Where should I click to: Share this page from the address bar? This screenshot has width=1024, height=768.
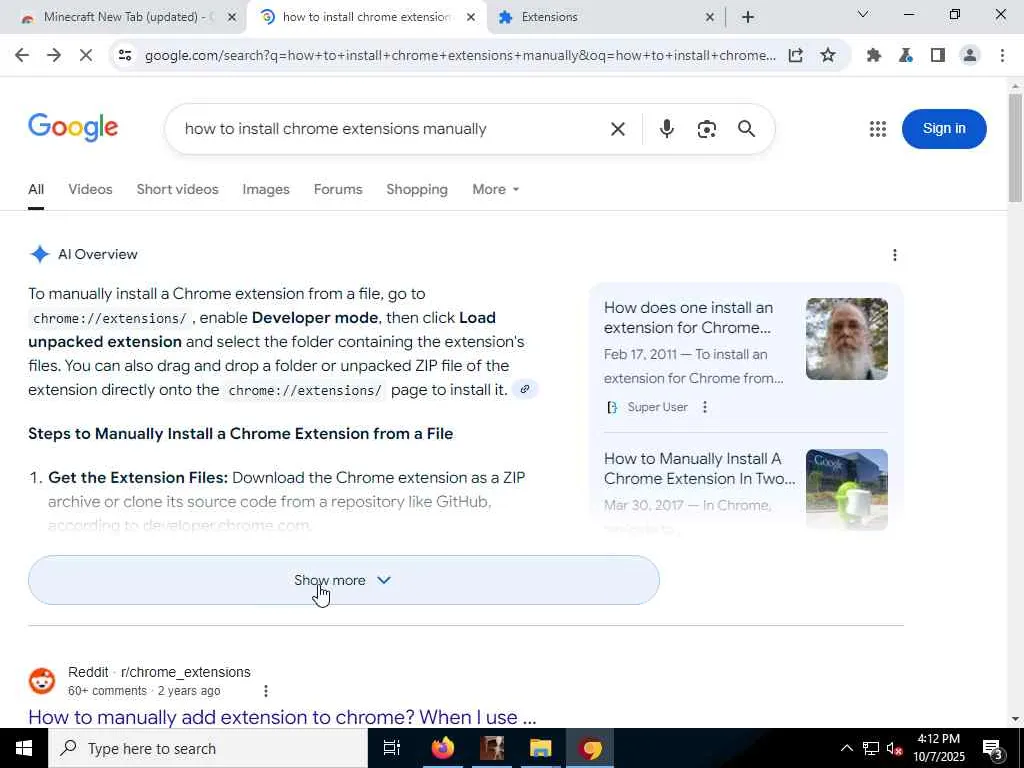click(x=795, y=56)
